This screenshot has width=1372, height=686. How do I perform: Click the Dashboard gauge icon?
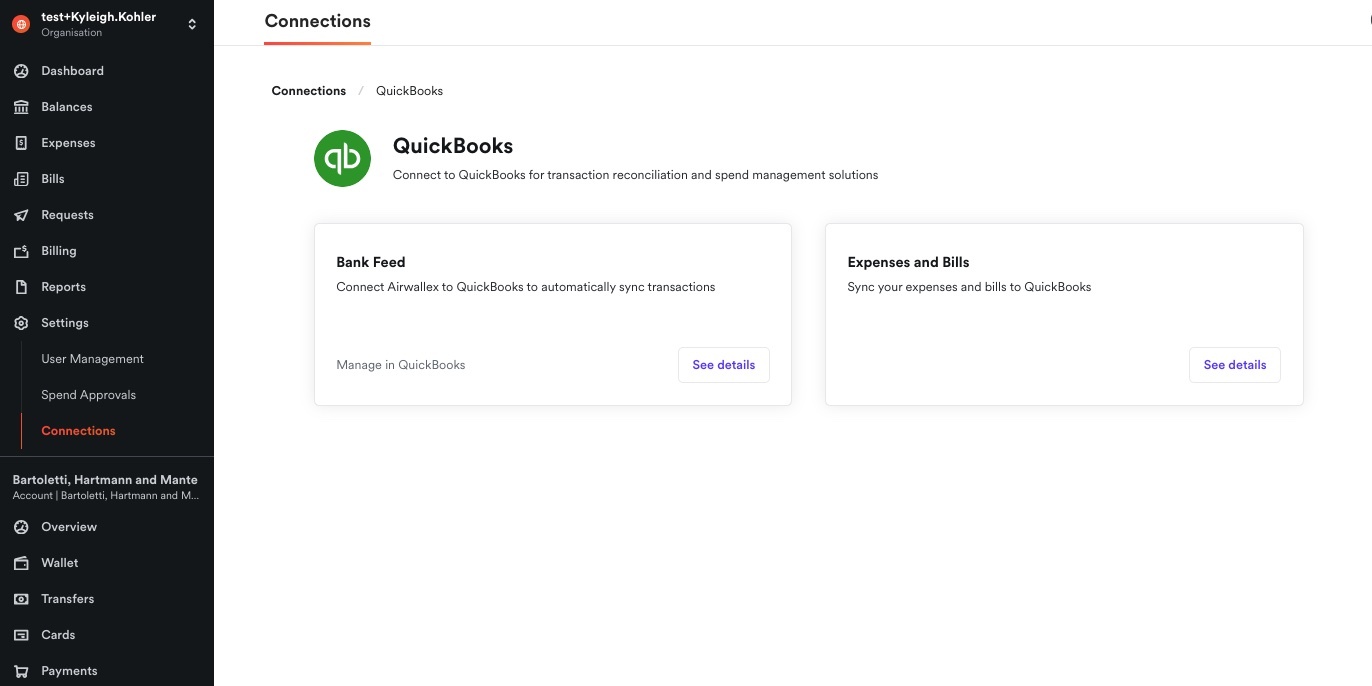pos(21,71)
